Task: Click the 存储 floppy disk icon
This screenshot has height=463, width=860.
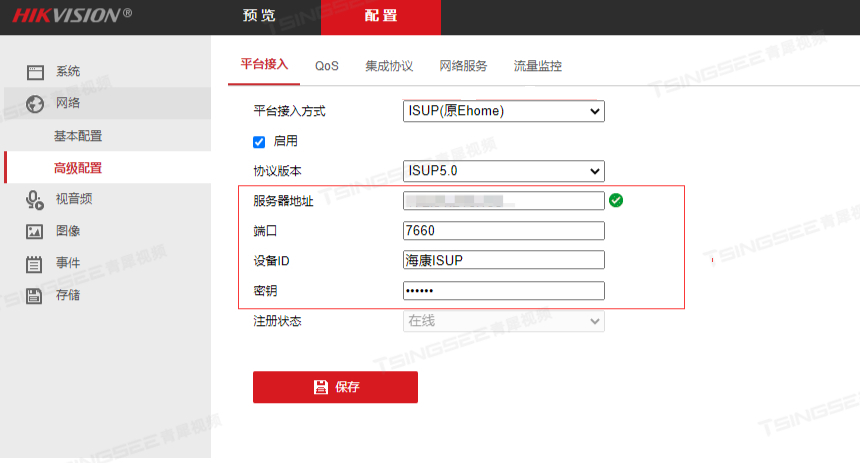Action: (34, 296)
